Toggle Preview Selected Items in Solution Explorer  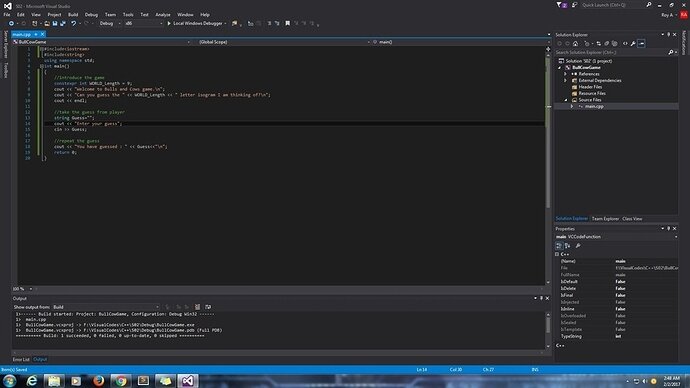click(642, 44)
